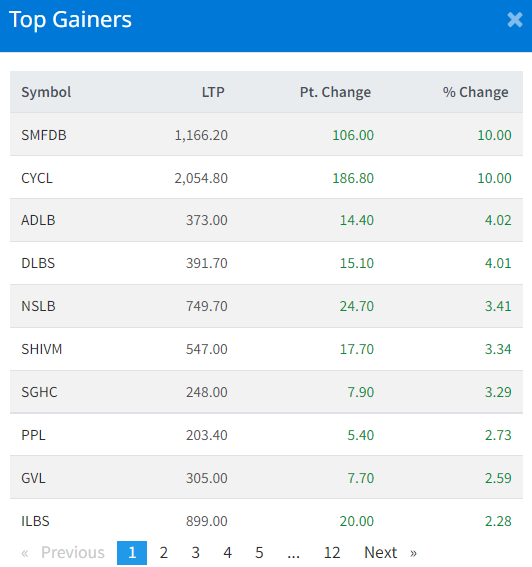Screen dimensions: 532x567
Task: Jump to last page 12
Action: pos(332,553)
